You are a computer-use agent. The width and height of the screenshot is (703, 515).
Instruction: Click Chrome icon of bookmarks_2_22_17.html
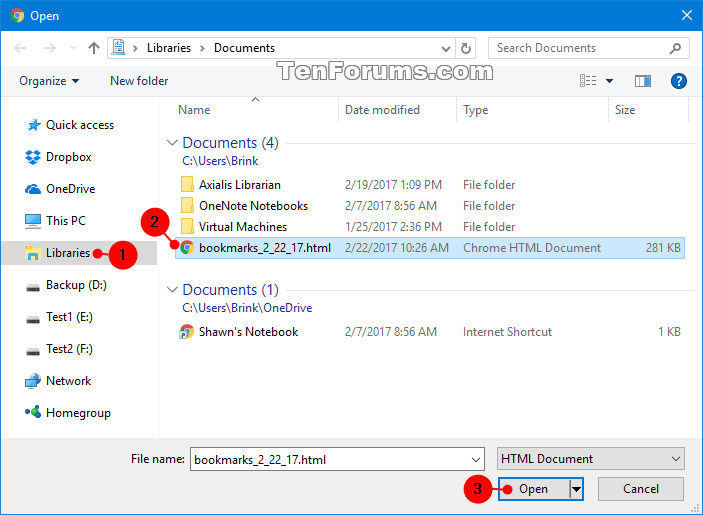[x=187, y=247]
